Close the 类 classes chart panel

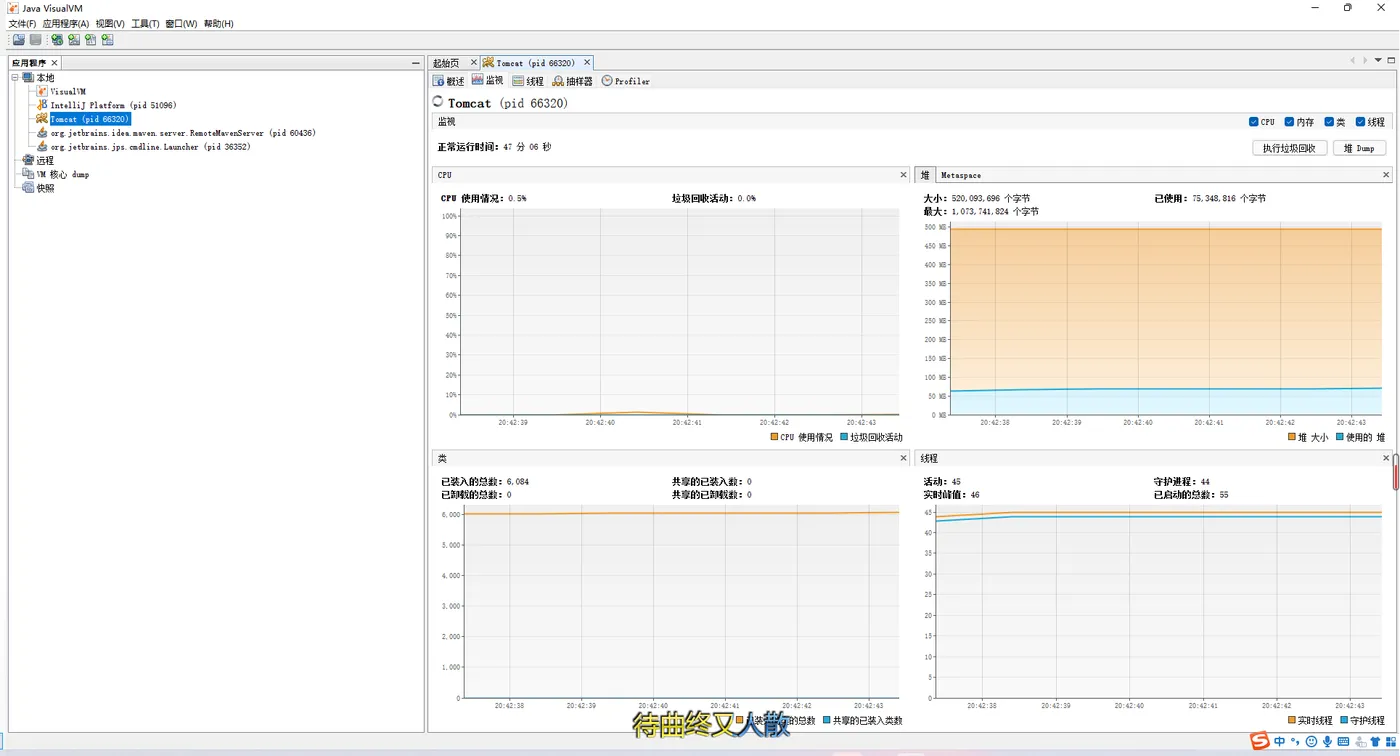(x=903, y=458)
